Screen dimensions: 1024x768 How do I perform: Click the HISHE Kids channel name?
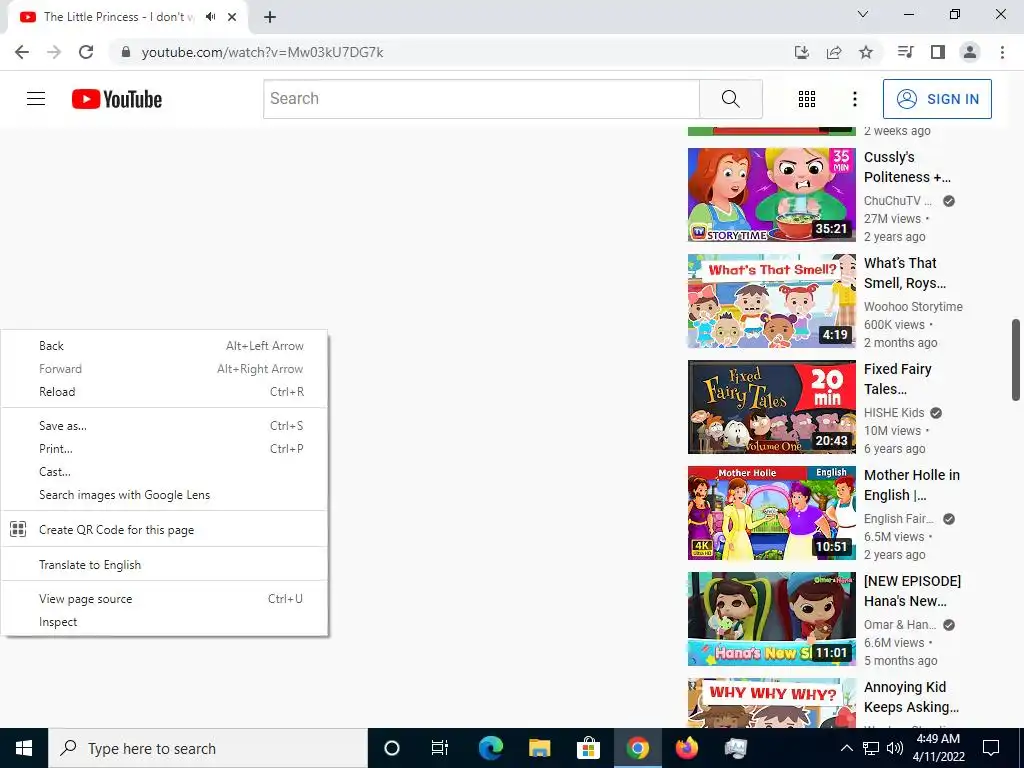pyautogui.click(x=894, y=413)
